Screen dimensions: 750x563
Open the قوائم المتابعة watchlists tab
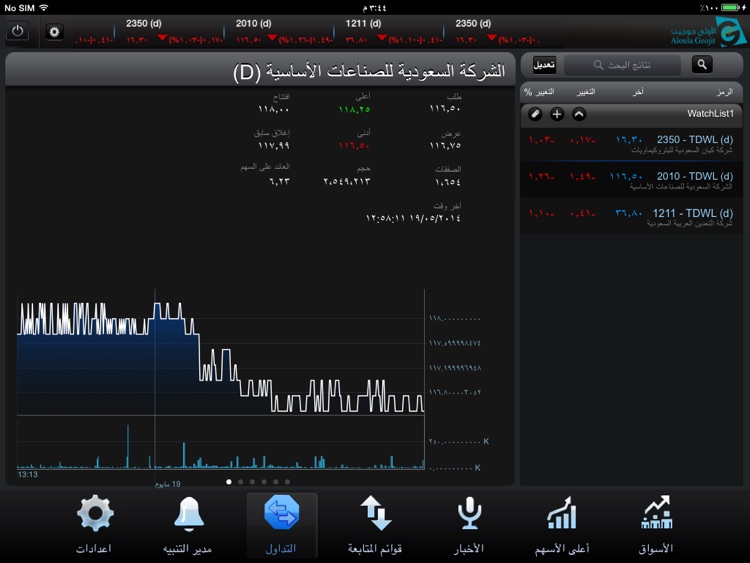(375, 525)
